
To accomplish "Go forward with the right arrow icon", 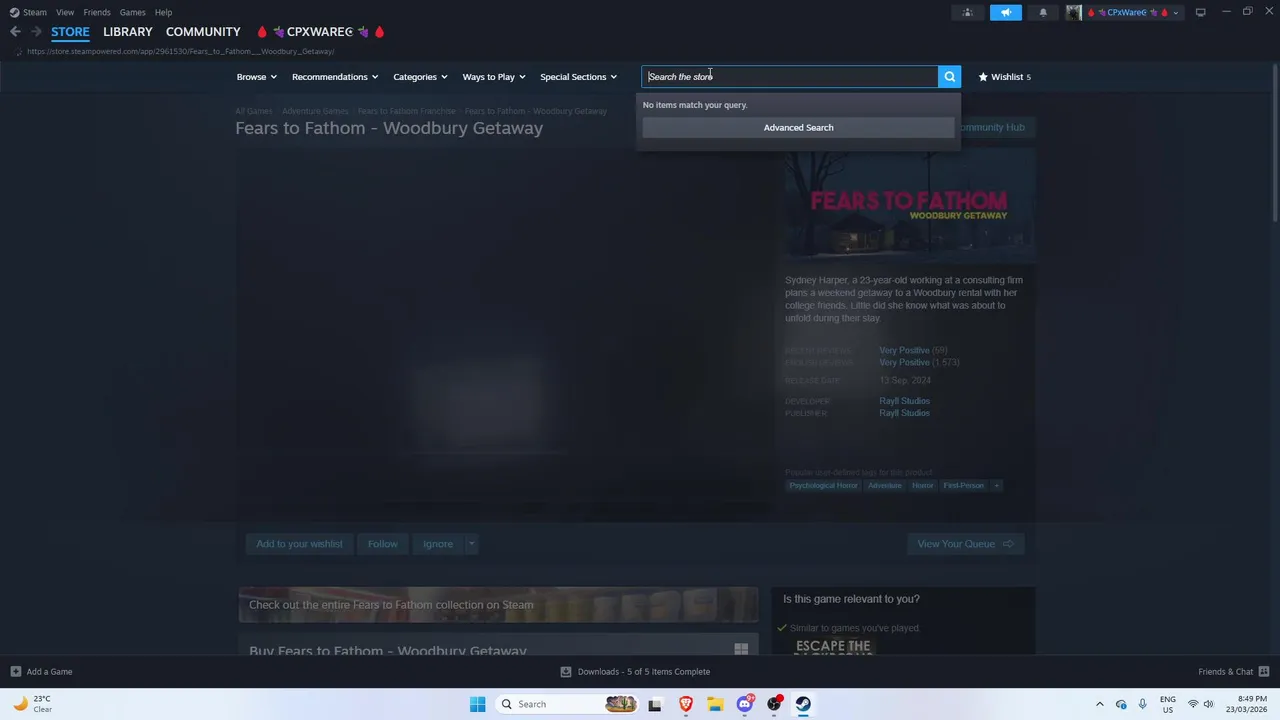I will (x=36, y=32).
